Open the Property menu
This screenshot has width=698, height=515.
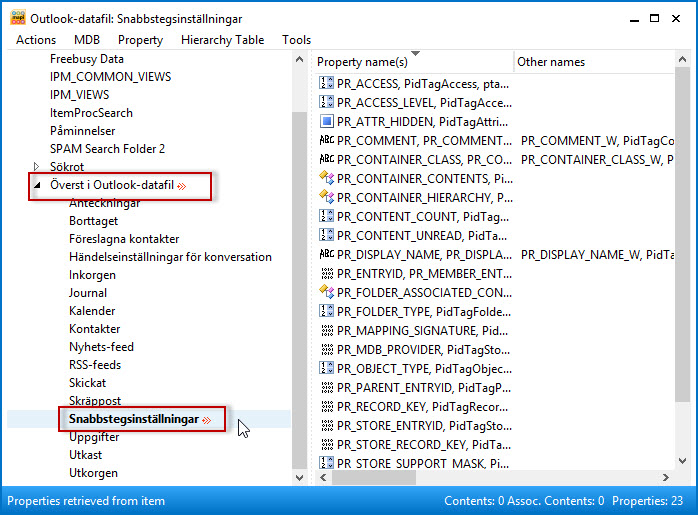[140, 40]
